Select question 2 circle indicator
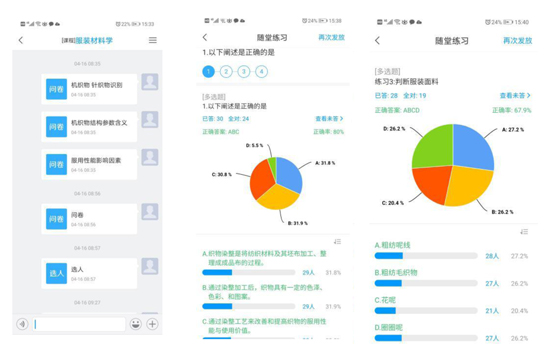This screenshot has width=550, height=360. pos(226,72)
